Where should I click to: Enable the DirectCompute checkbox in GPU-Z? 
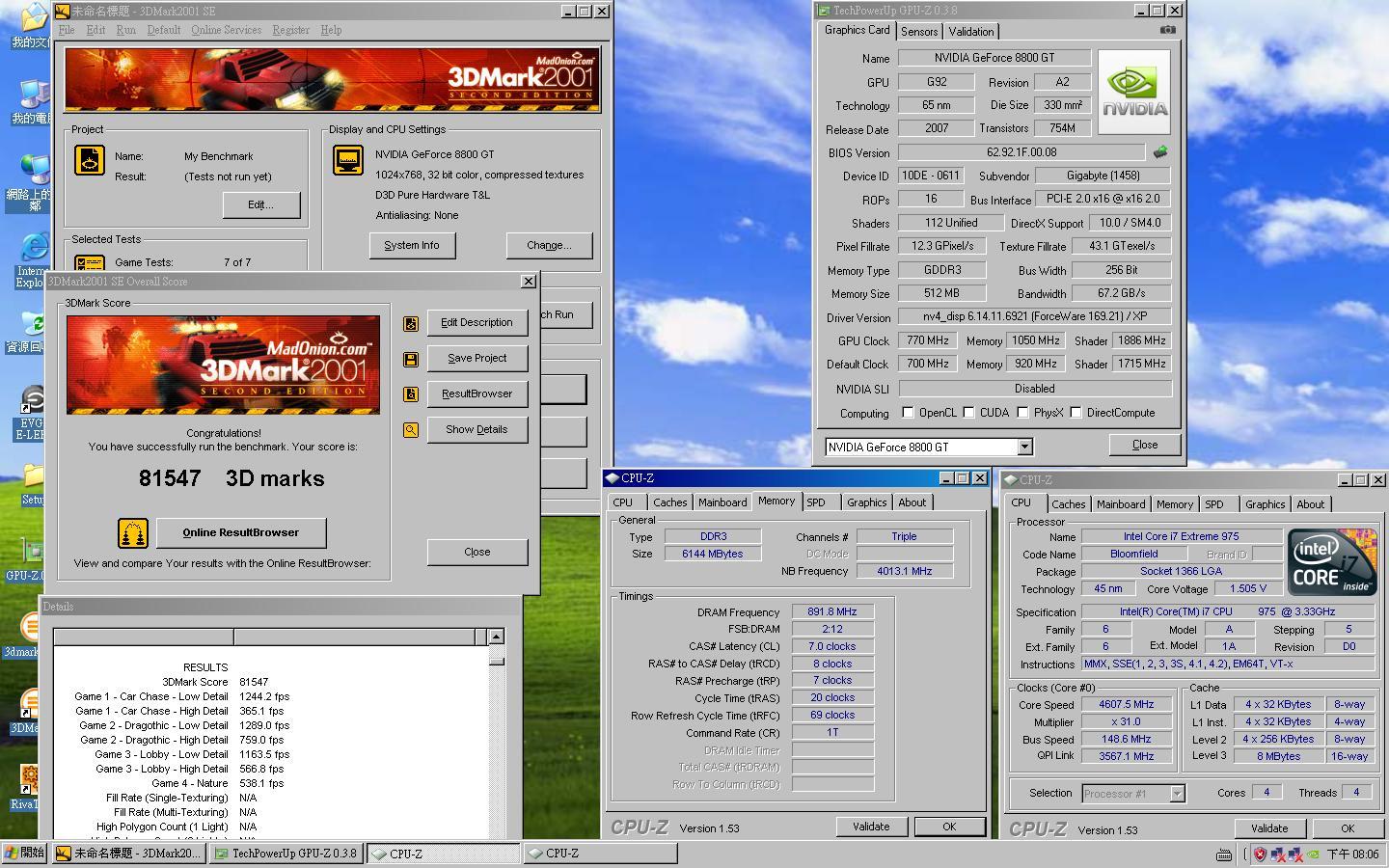(1076, 413)
